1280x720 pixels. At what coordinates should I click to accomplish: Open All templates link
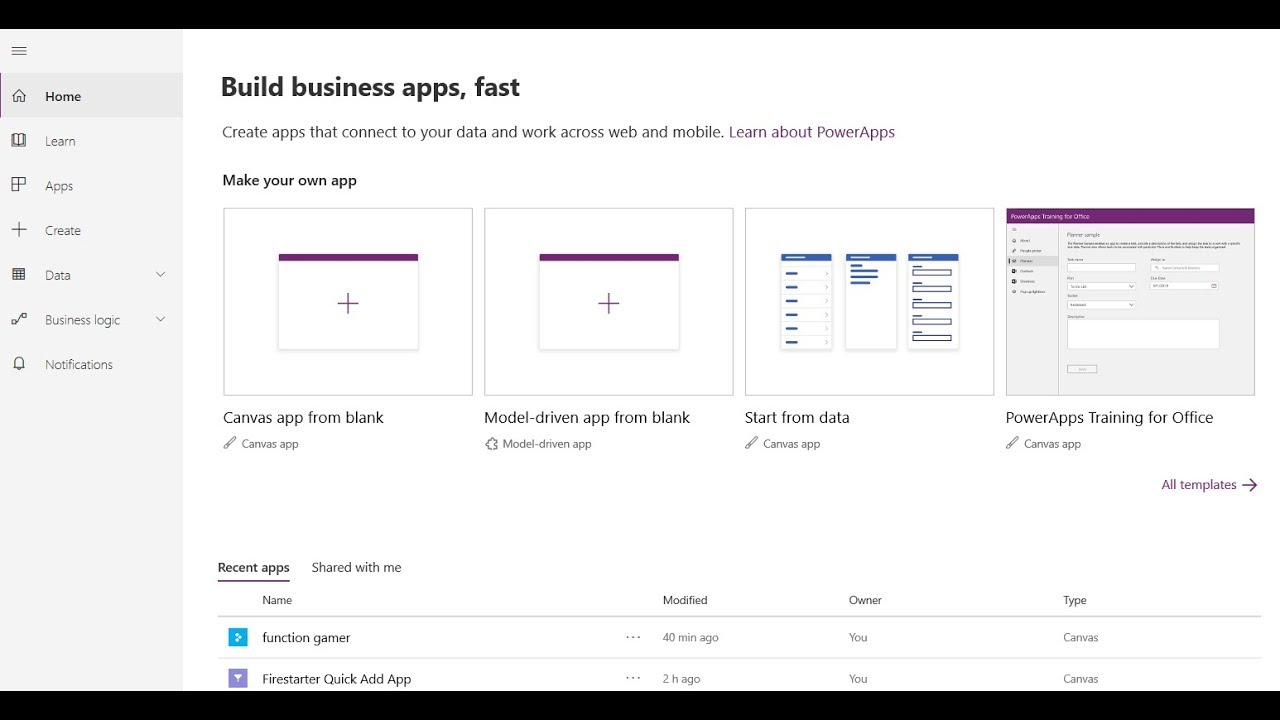pos(1208,485)
